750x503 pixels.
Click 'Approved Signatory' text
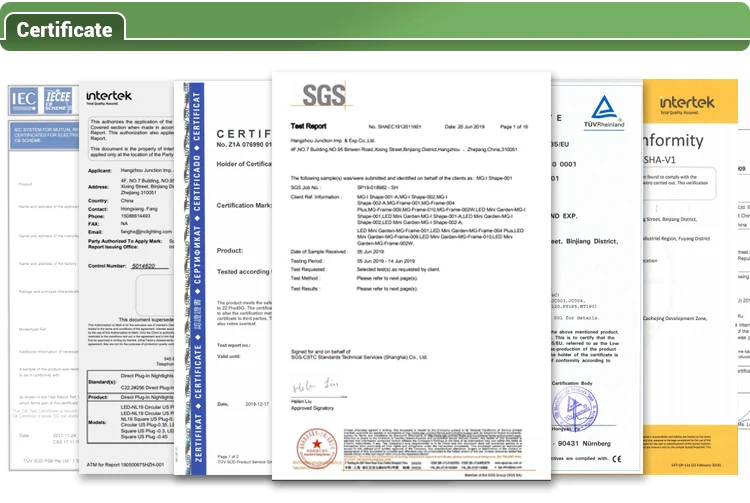click(312, 408)
